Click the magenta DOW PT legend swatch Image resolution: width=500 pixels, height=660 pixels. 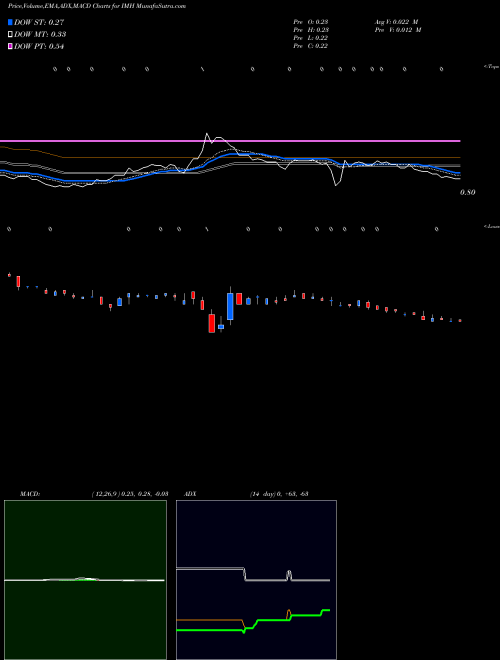pyautogui.click(x=10, y=47)
